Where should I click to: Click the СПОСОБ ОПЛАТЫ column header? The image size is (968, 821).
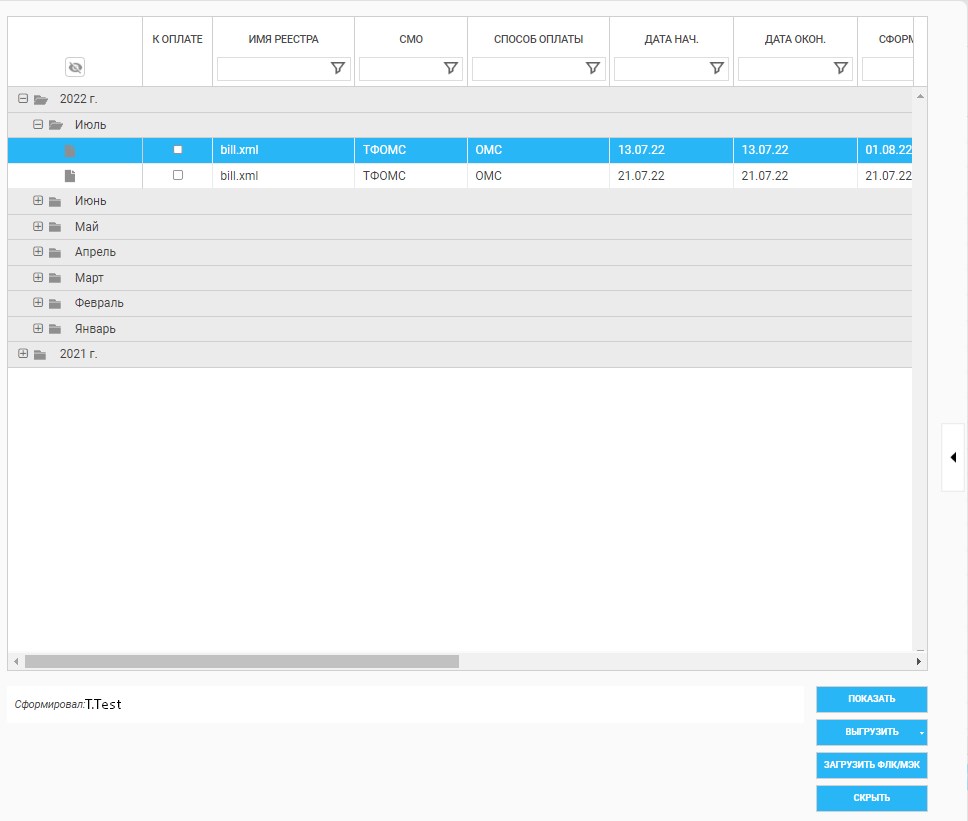click(x=538, y=39)
